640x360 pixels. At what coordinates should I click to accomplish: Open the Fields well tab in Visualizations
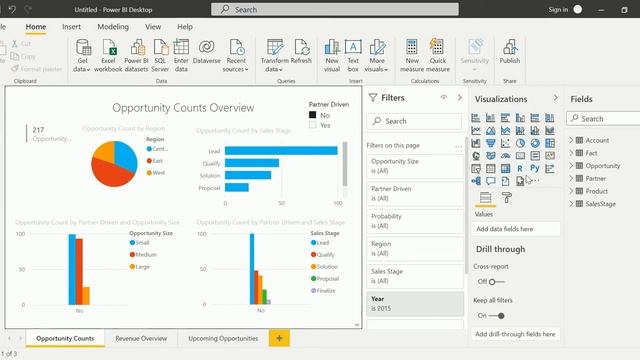pyautogui.click(x=485, y=198)
